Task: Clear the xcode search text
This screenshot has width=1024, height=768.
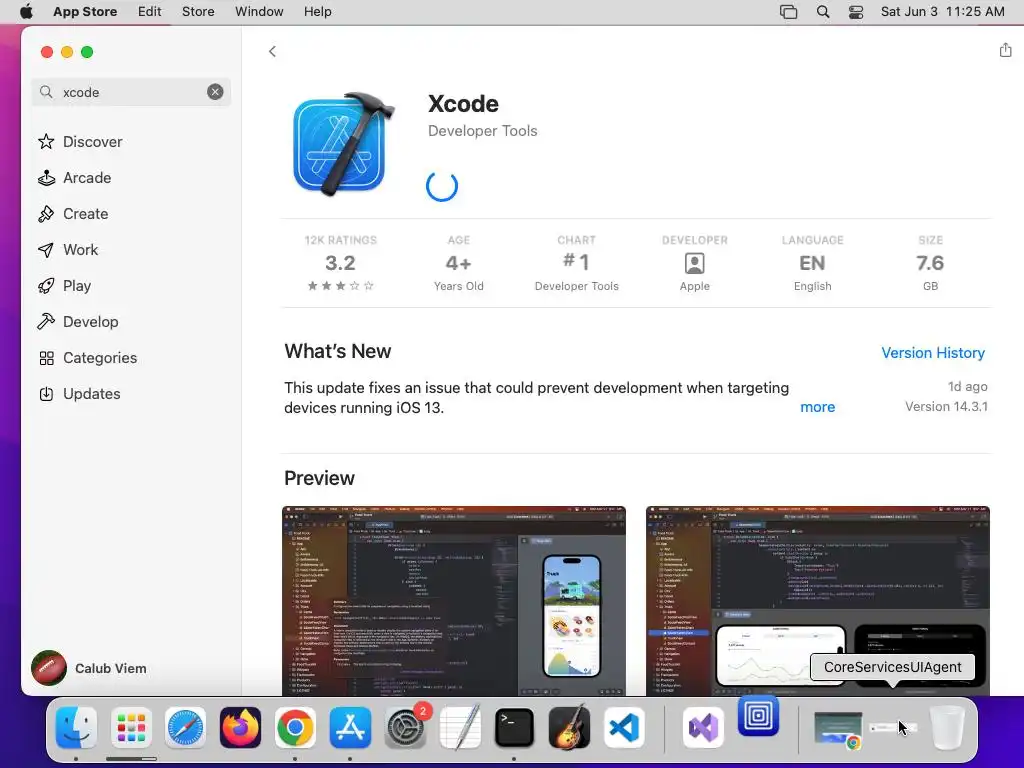Action: click(215, 92)
